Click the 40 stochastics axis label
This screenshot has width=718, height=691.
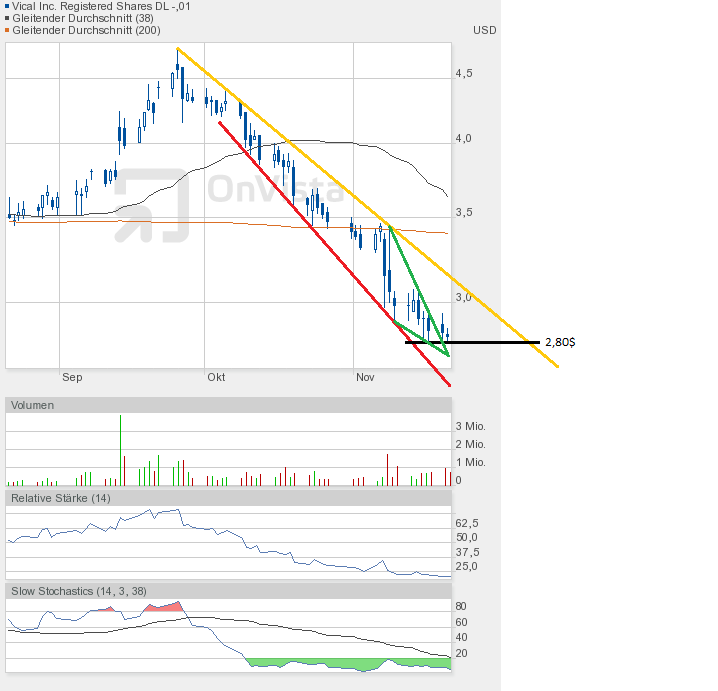[461, 637]
